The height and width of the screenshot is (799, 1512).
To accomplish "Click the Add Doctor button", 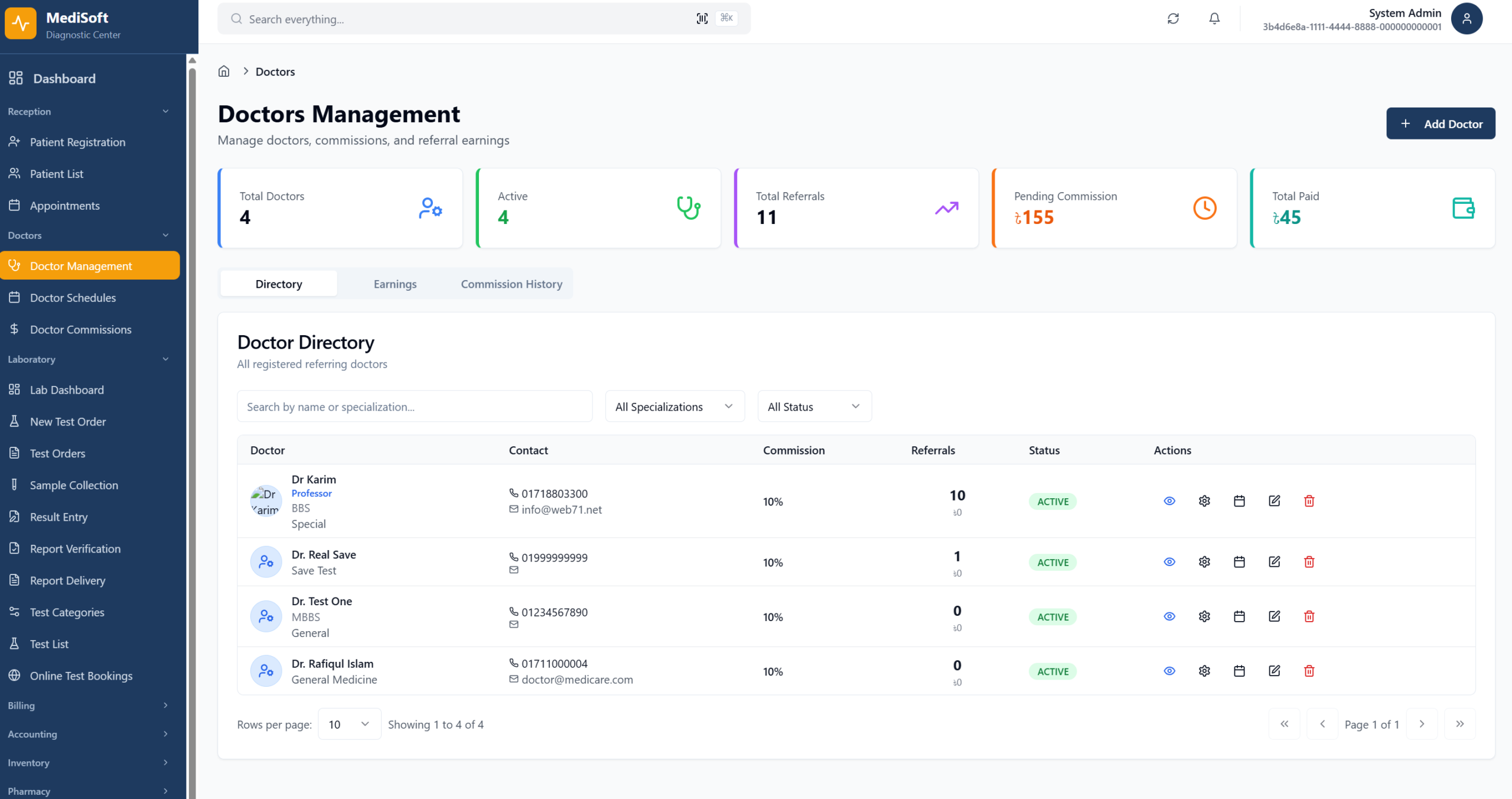I will [1441, 124].
